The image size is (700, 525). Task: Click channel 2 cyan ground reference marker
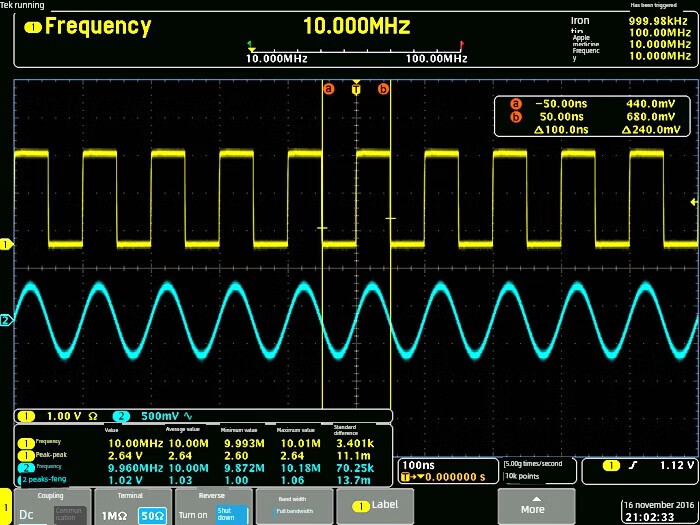click(6, 320)
